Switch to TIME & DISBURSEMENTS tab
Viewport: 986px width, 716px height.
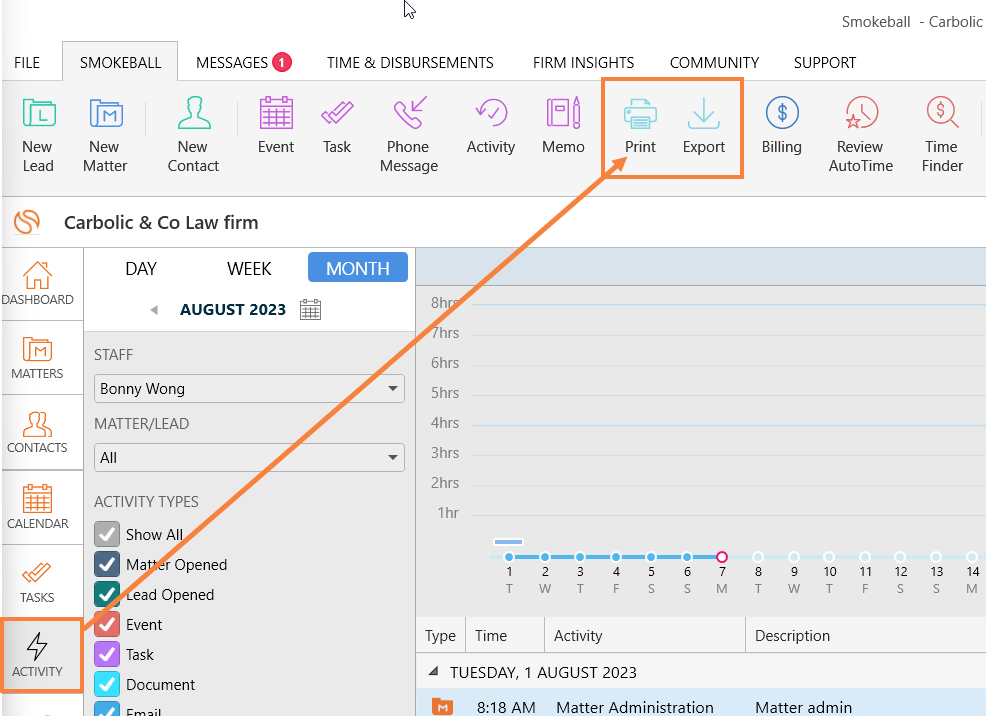point(410,63)
